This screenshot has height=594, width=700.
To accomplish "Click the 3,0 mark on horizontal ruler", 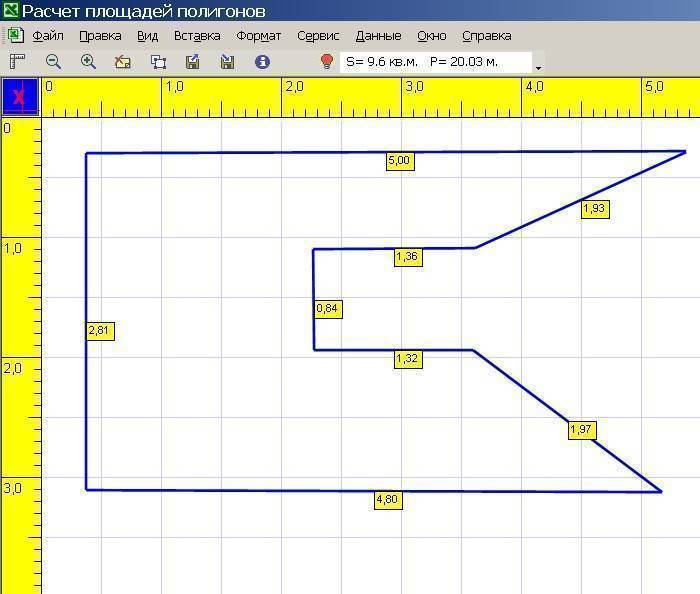I will [x=414, y=87].
